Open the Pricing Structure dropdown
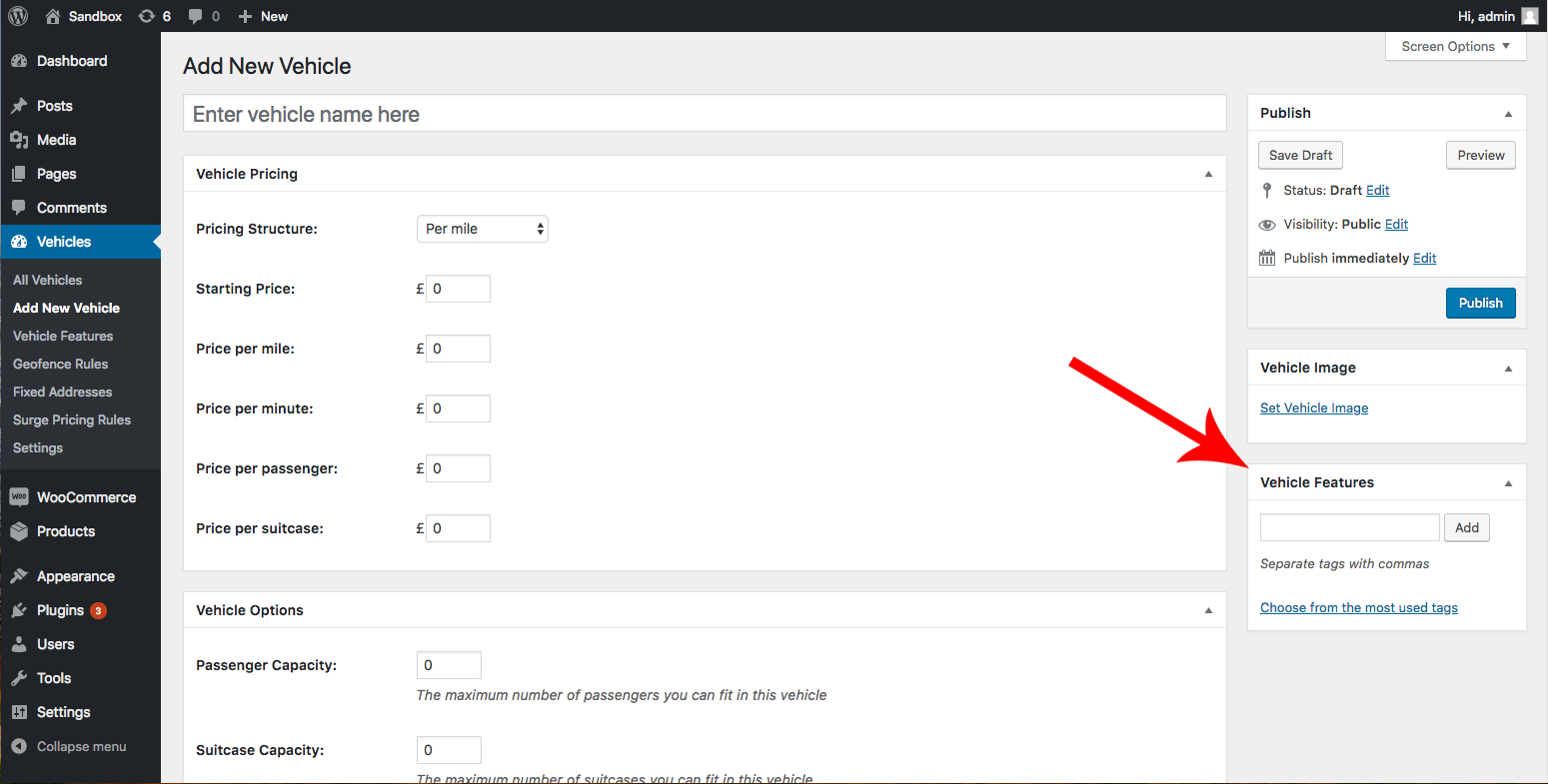Image resolution: width=1548 pixels, height=784 pixels. pyautogui.click(x=482, y=229)
